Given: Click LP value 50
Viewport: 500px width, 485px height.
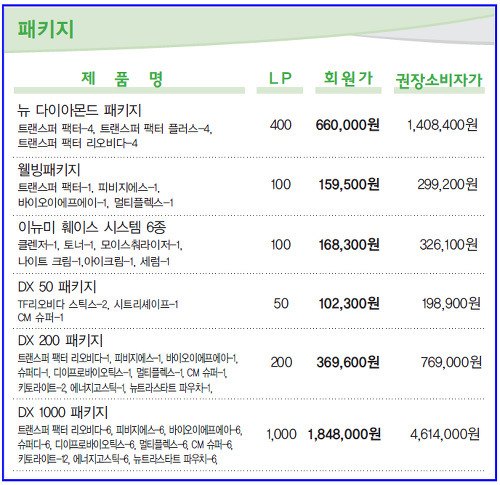Looking at the screenshot, I should click(x=281, y=303).
